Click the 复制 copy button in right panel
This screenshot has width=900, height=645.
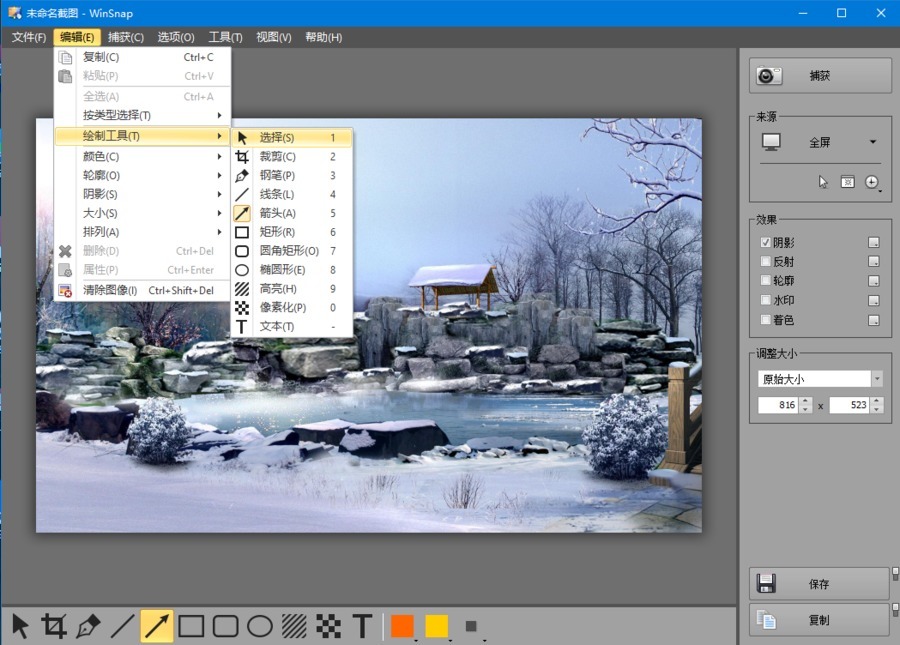coord(820,620)
